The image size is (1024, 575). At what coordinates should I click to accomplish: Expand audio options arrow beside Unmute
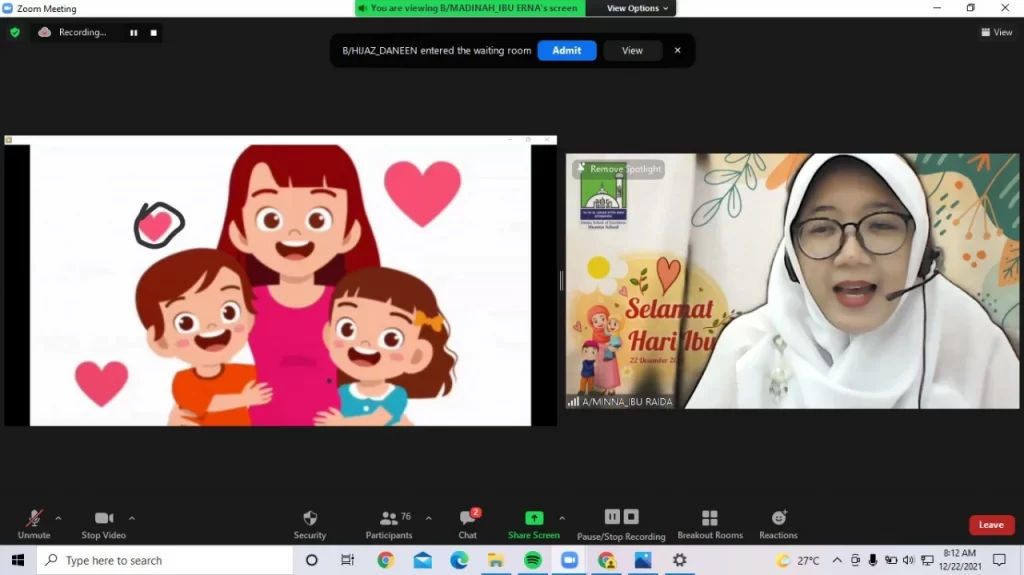pyautogui.click(x=58, y=518)
